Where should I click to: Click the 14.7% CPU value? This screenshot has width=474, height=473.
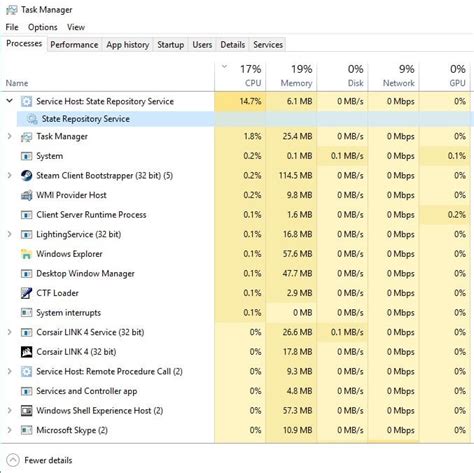[x=250, y=101]
